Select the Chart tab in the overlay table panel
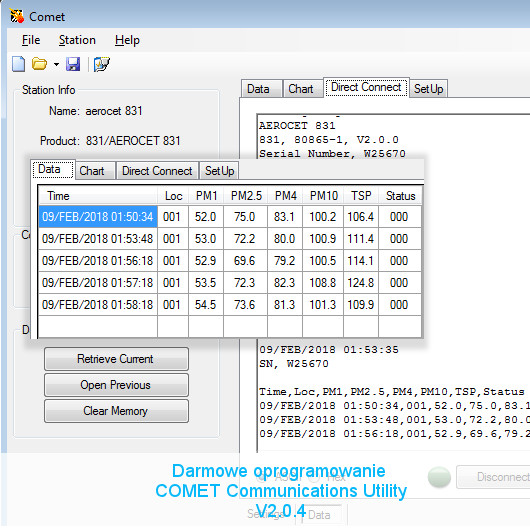The image size is (530, 530). point(95,171)
